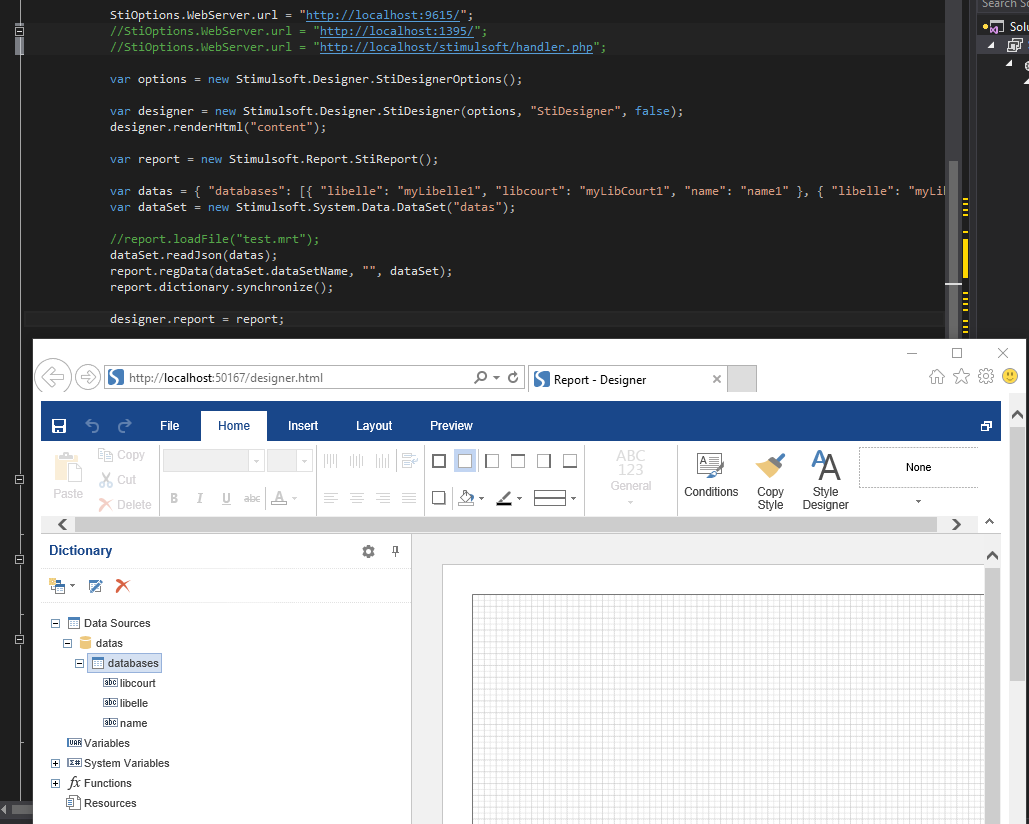Click the Copy button

pos(122,455)
